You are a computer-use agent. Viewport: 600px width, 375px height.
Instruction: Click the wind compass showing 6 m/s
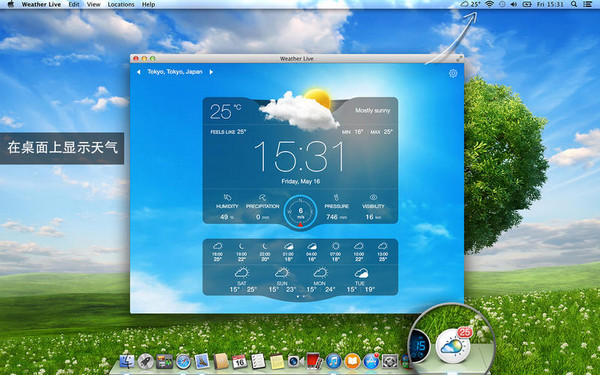pos(300,212)
